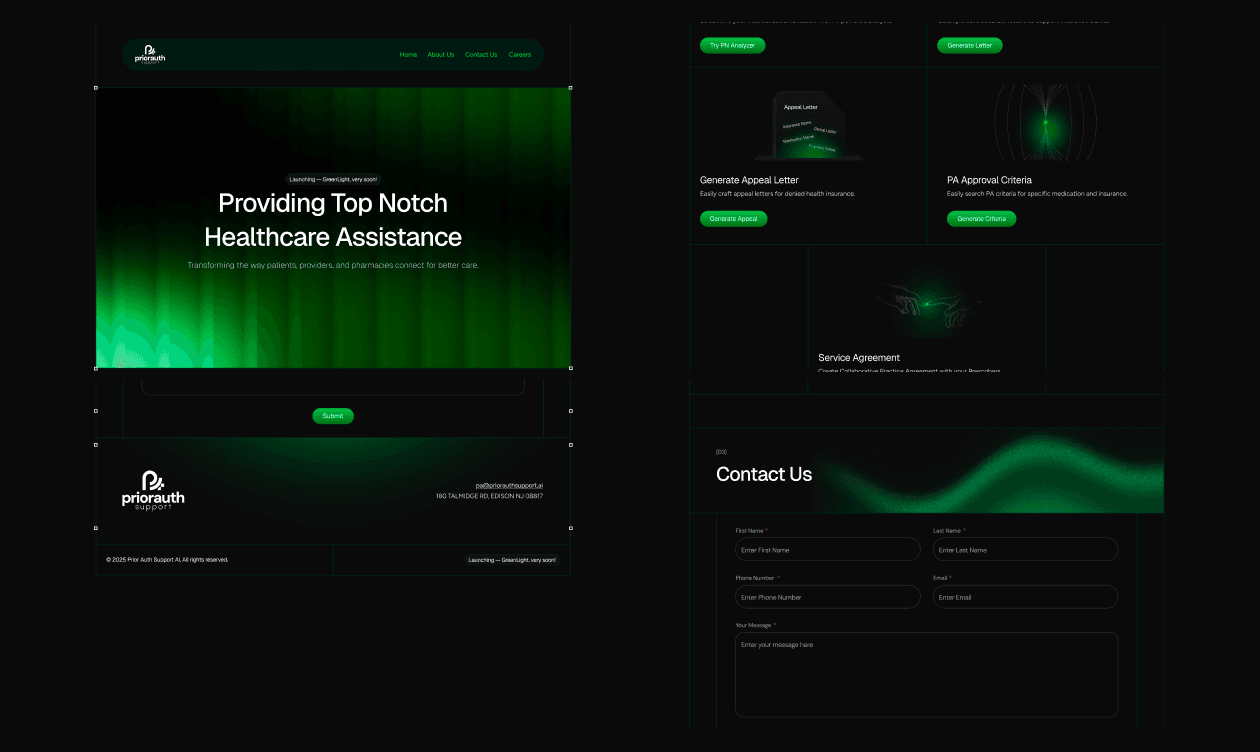Open the Careers nav link

pyautogui.click(x=520, y=55)
